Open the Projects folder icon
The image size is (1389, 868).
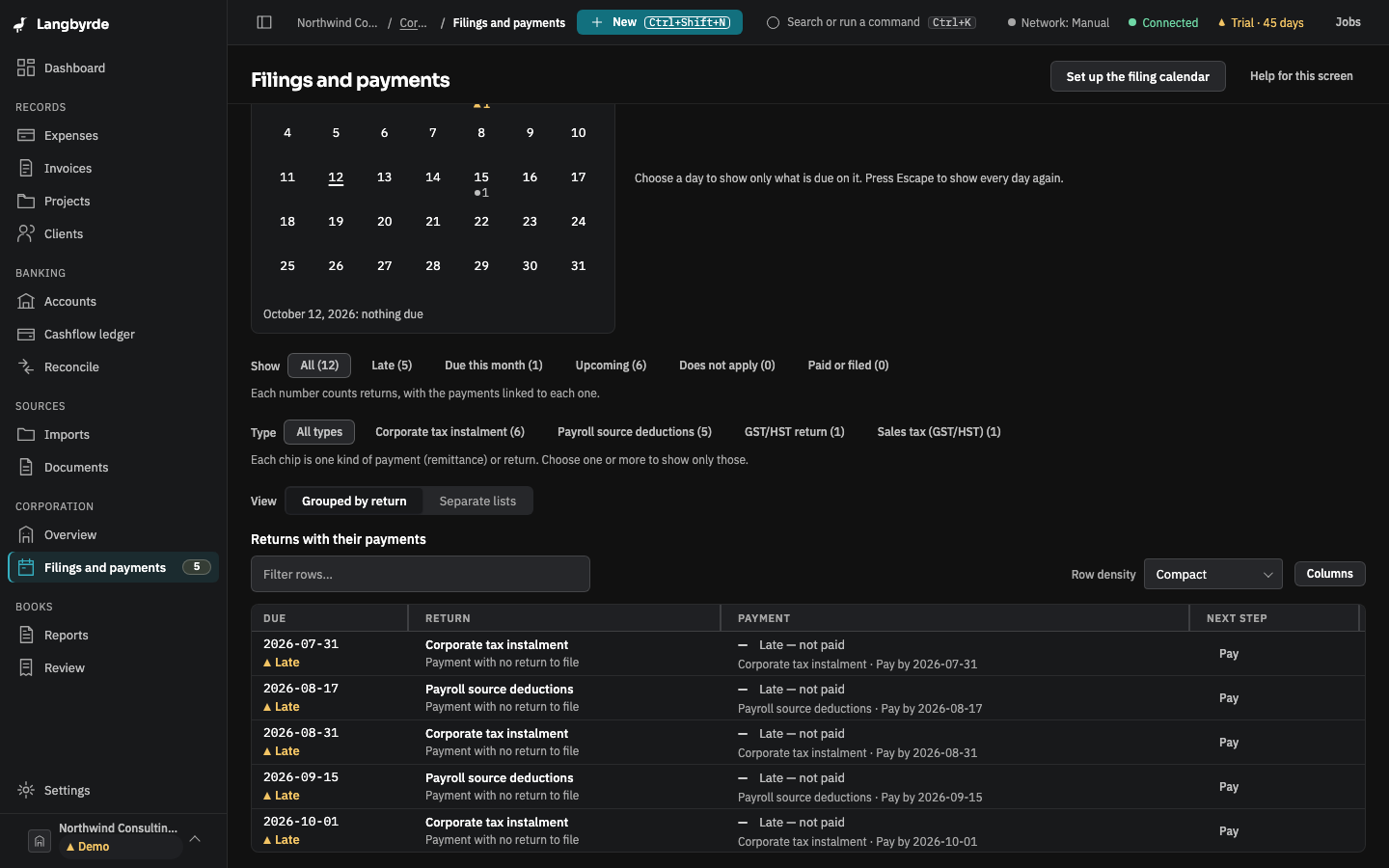(26, 201)
